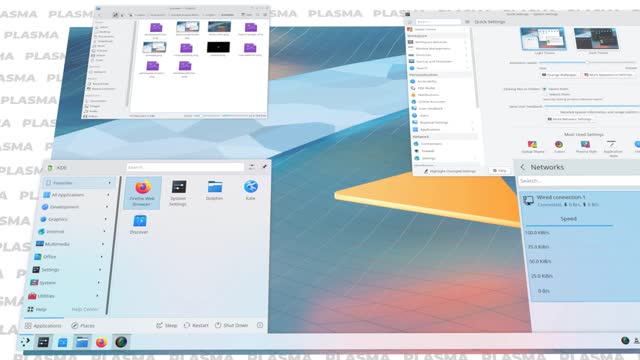This screenshot has height=360, width=640.
Task: Click the Restart button in launcher
Action: [196, 325]
